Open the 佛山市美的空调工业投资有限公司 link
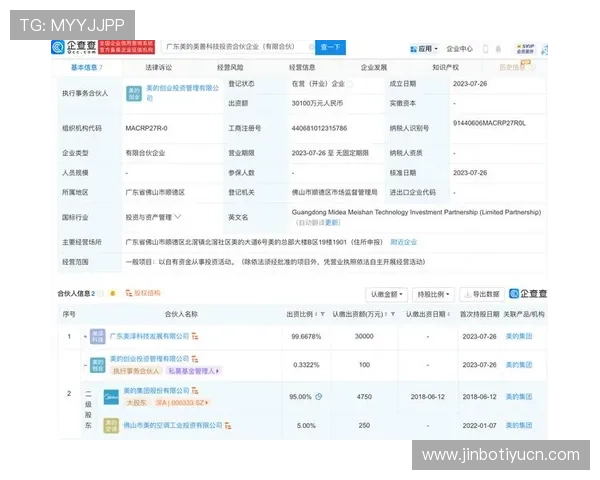The width and height of the screenshot is (600, 480). pos(173,425)
